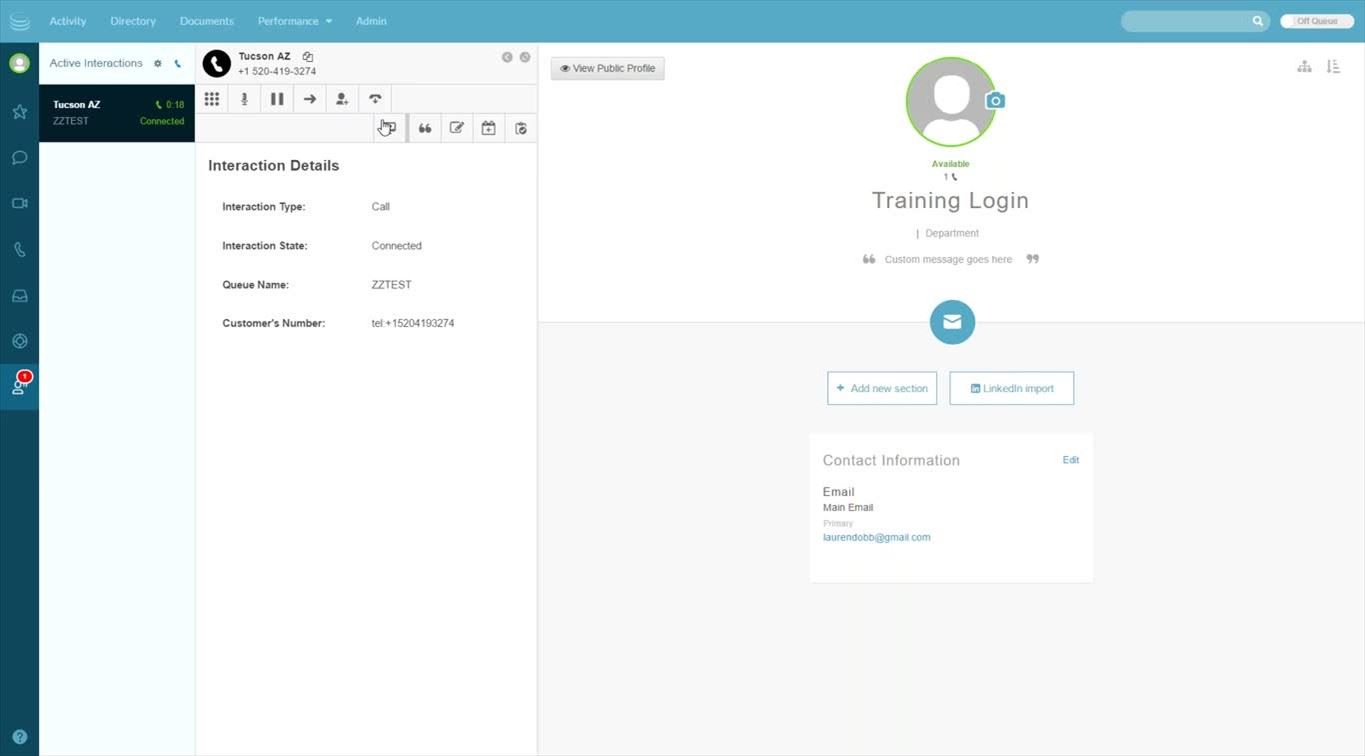Open wrap-up codes clipboard icon
Image resolution: width=1365 pixels, height=756 pixels.
(521, 128)
